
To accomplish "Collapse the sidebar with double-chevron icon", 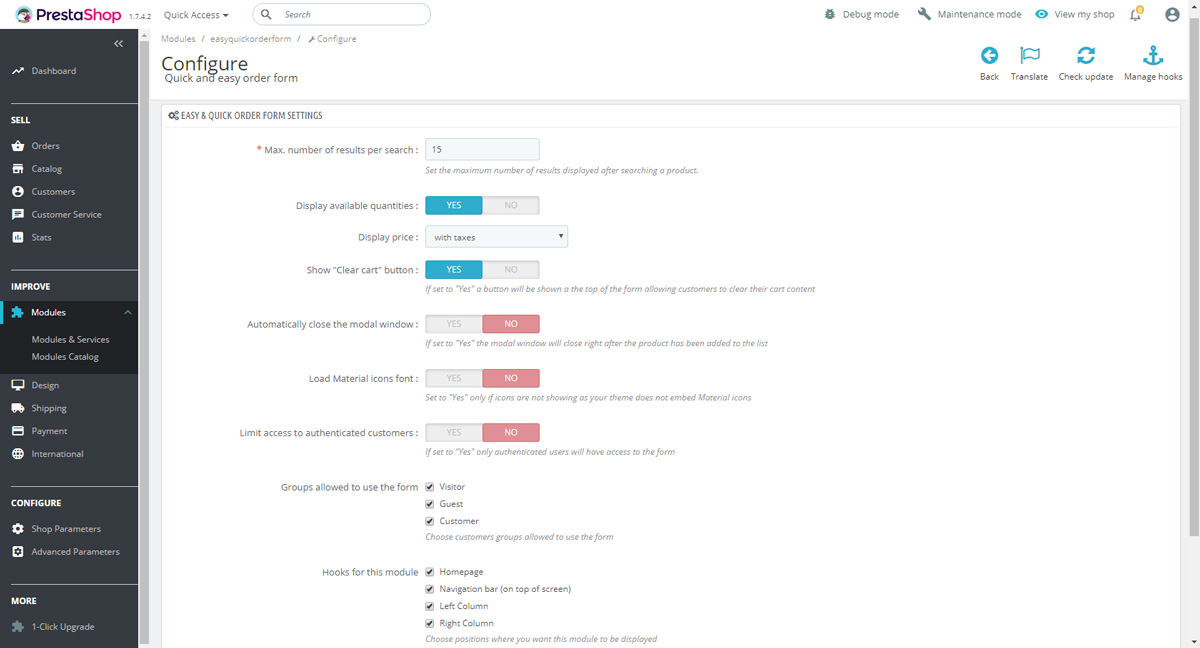I will click(x=118, y=44).
